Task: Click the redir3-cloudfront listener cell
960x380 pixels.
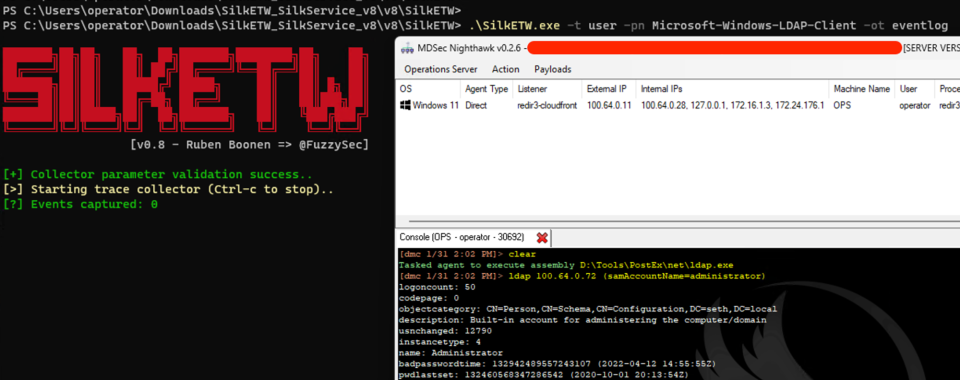Action: click(x=547, y=105)
